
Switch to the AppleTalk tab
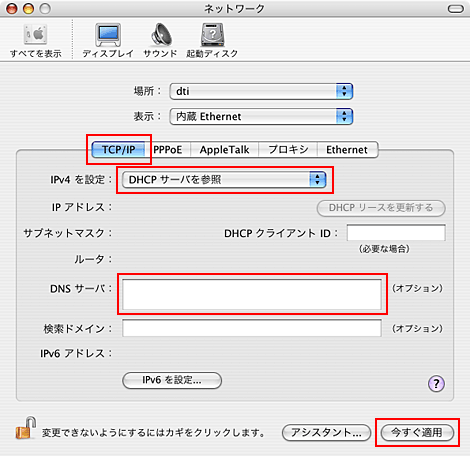coord(224,150)
